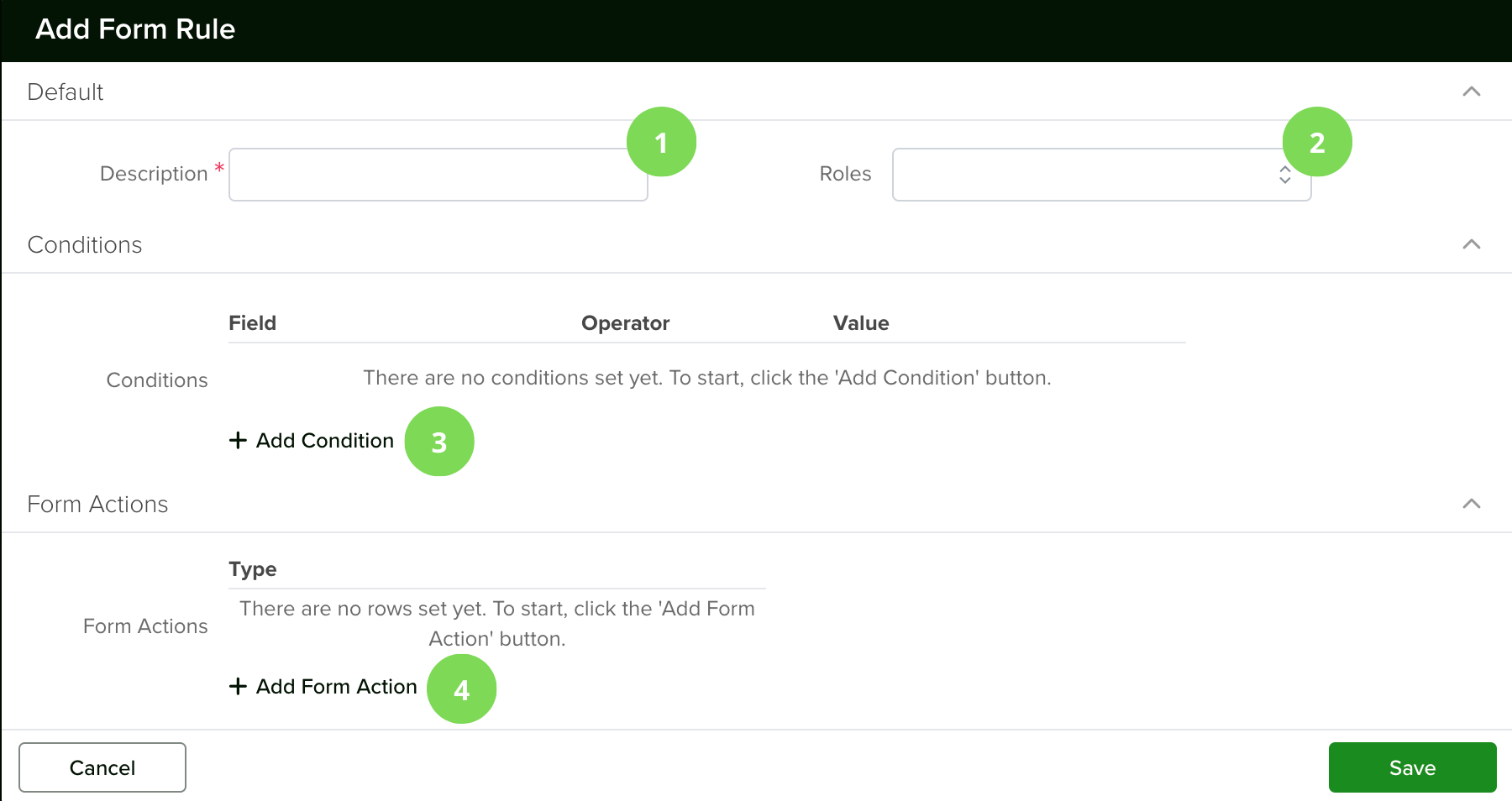Open the Roles dropdown selector

pos(1101,175)
